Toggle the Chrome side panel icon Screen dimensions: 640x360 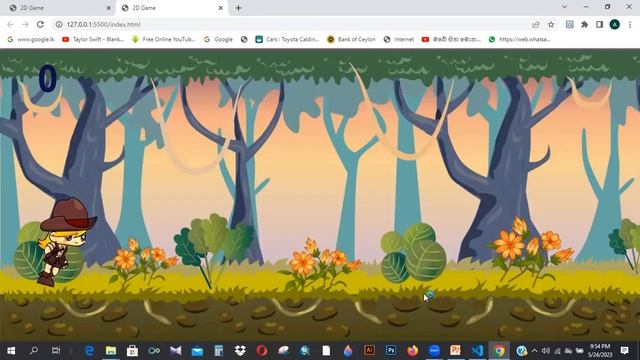click(600, 24)
